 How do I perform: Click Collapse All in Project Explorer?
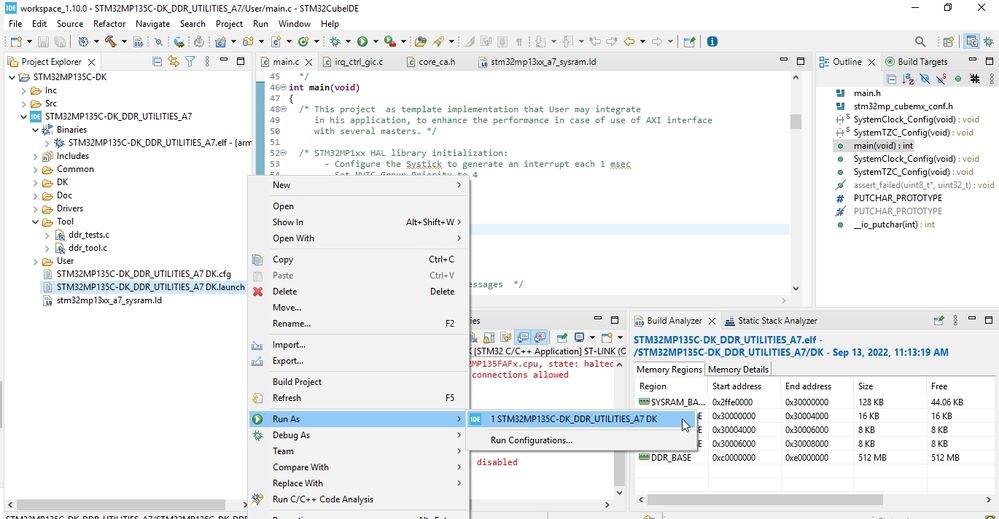tap(157, 62)
